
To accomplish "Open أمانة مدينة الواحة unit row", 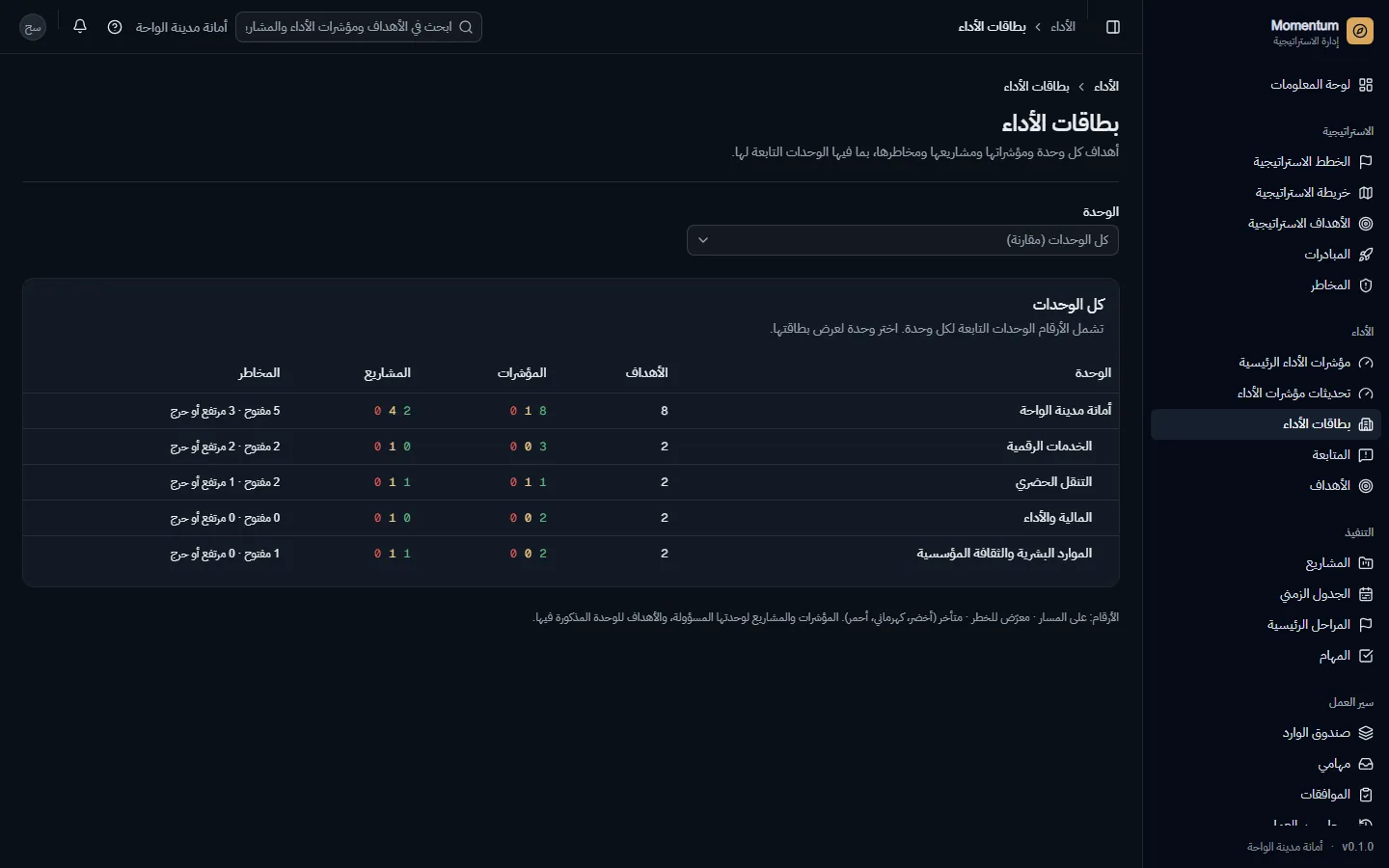I will (x=571, y=411).
